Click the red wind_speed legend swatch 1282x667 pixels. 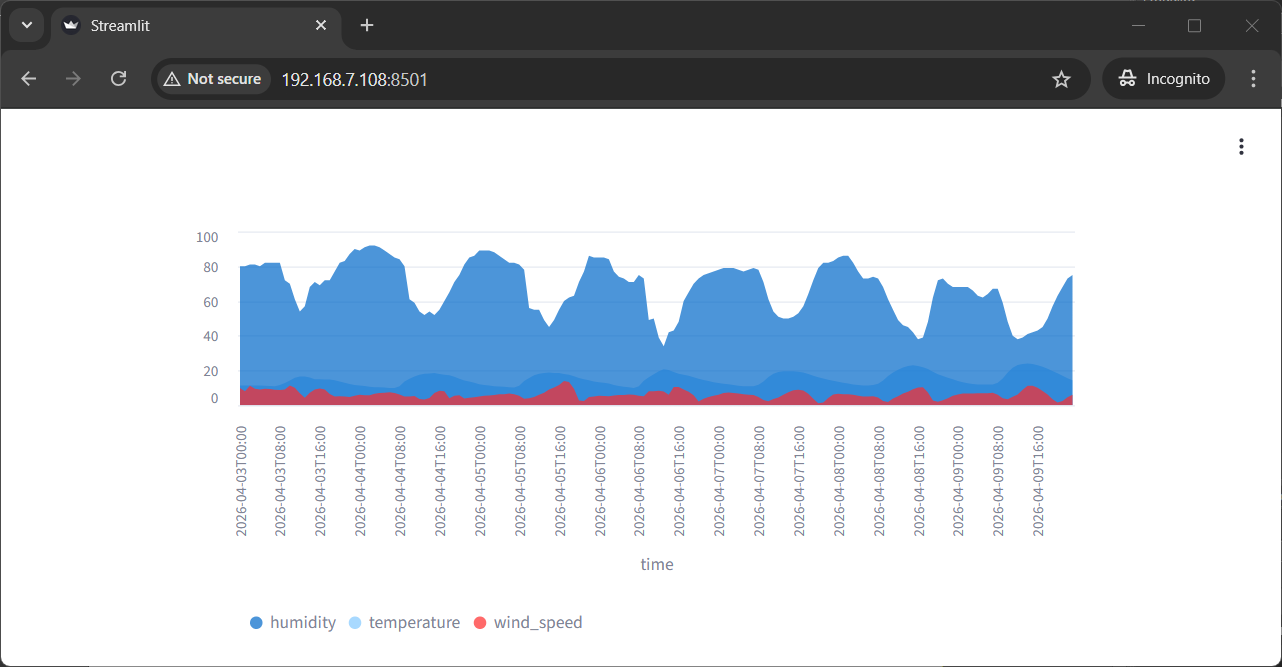(x=482, y=622)
